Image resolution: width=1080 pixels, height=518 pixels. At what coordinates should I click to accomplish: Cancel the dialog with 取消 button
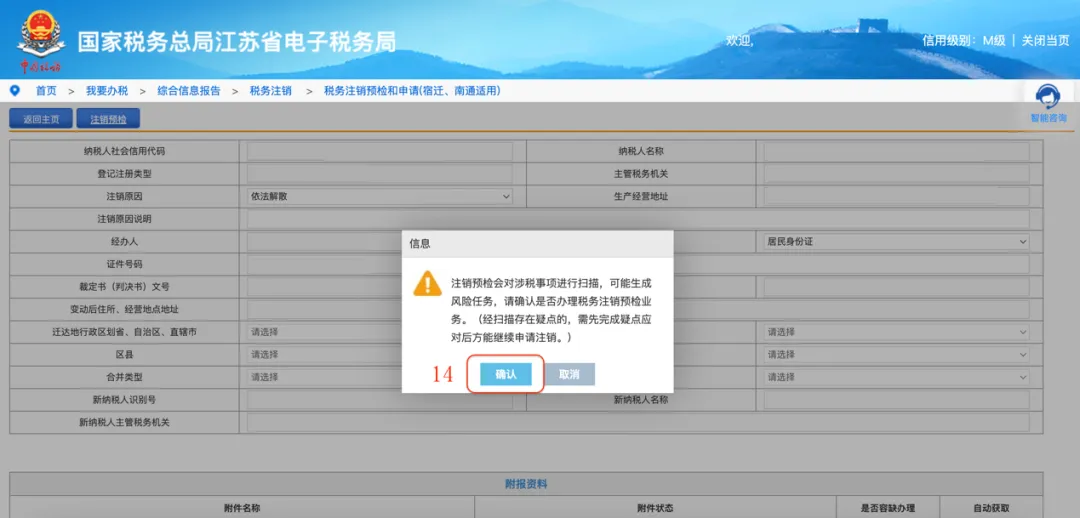pyautogui.click(x=569, y=374)
